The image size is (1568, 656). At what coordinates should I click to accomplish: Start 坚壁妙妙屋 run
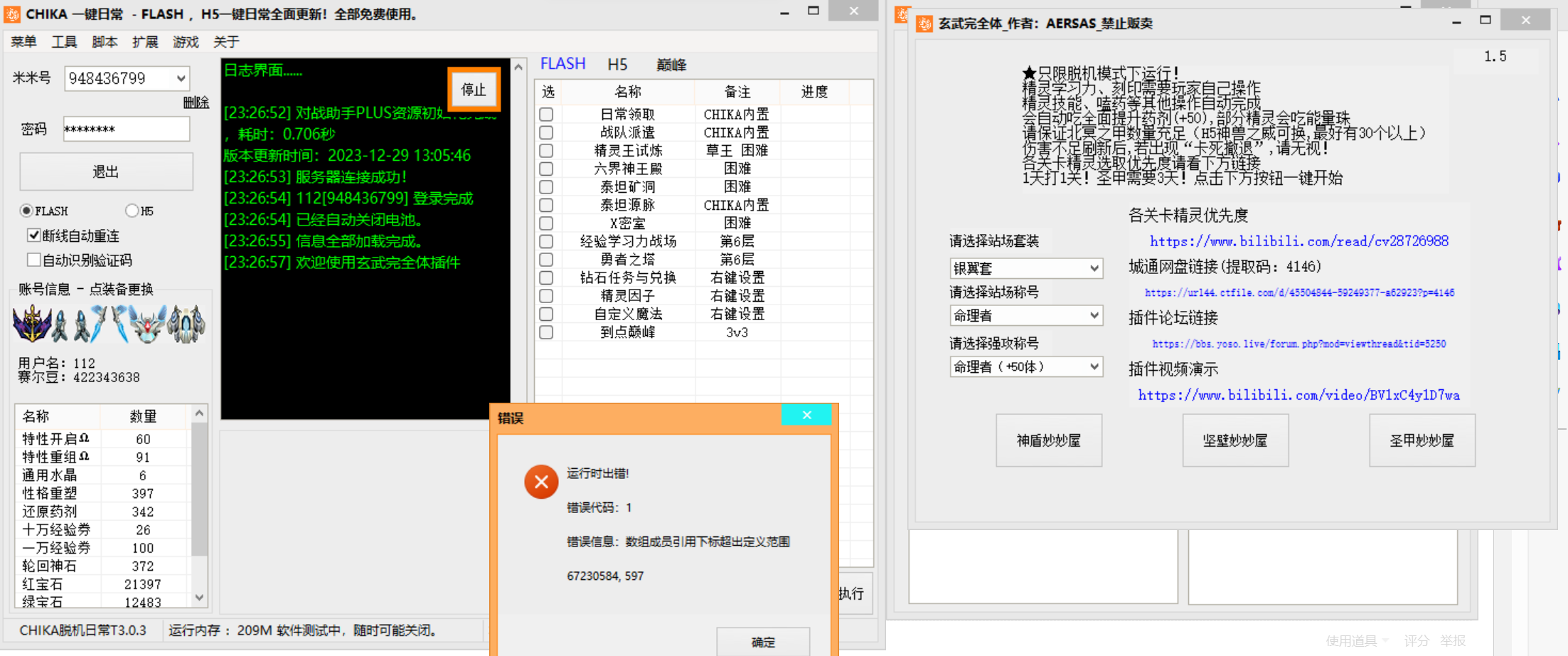tap(1235, 440)
